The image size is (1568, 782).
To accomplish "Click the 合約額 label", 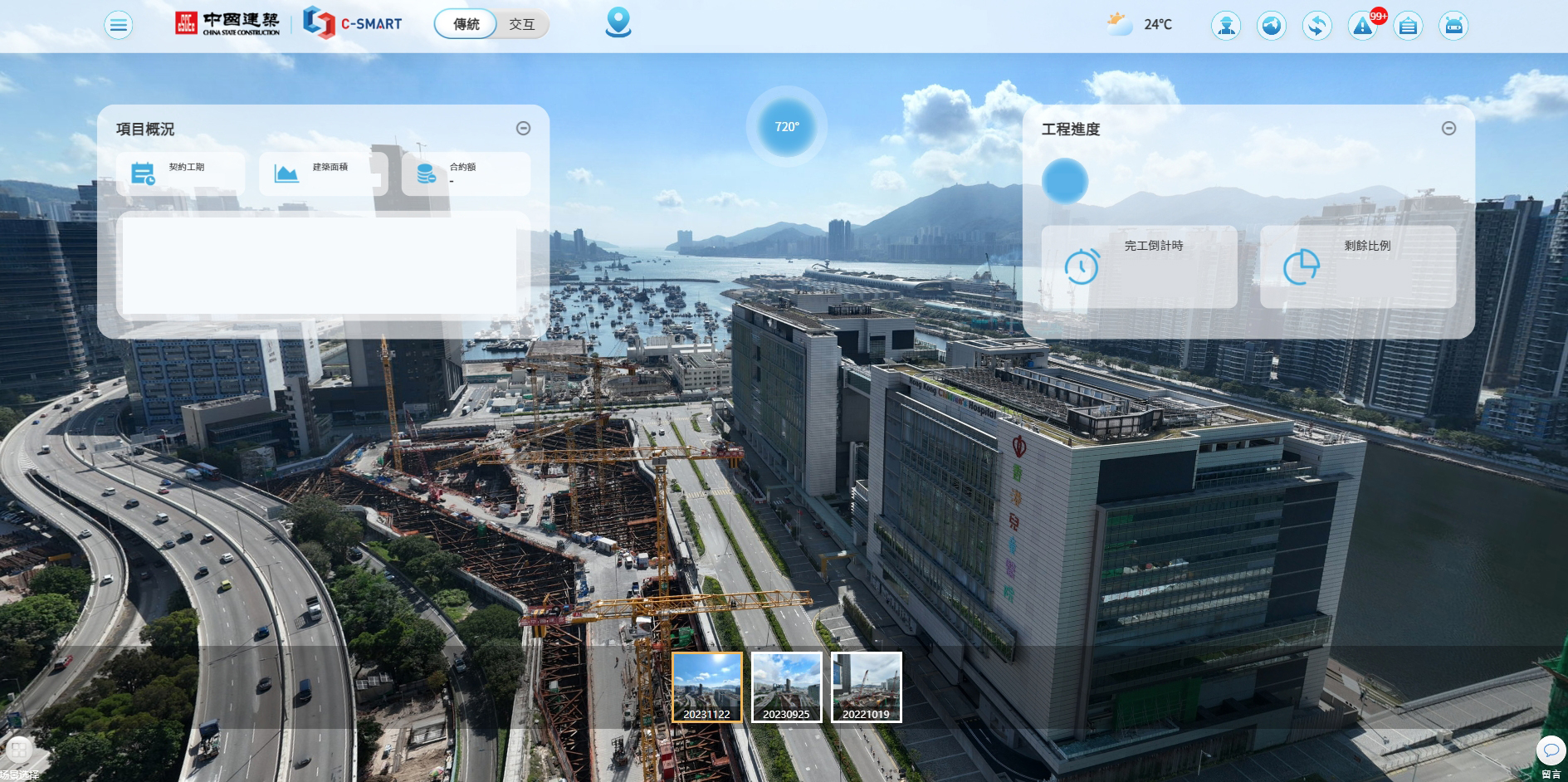I will click(463, 167).
